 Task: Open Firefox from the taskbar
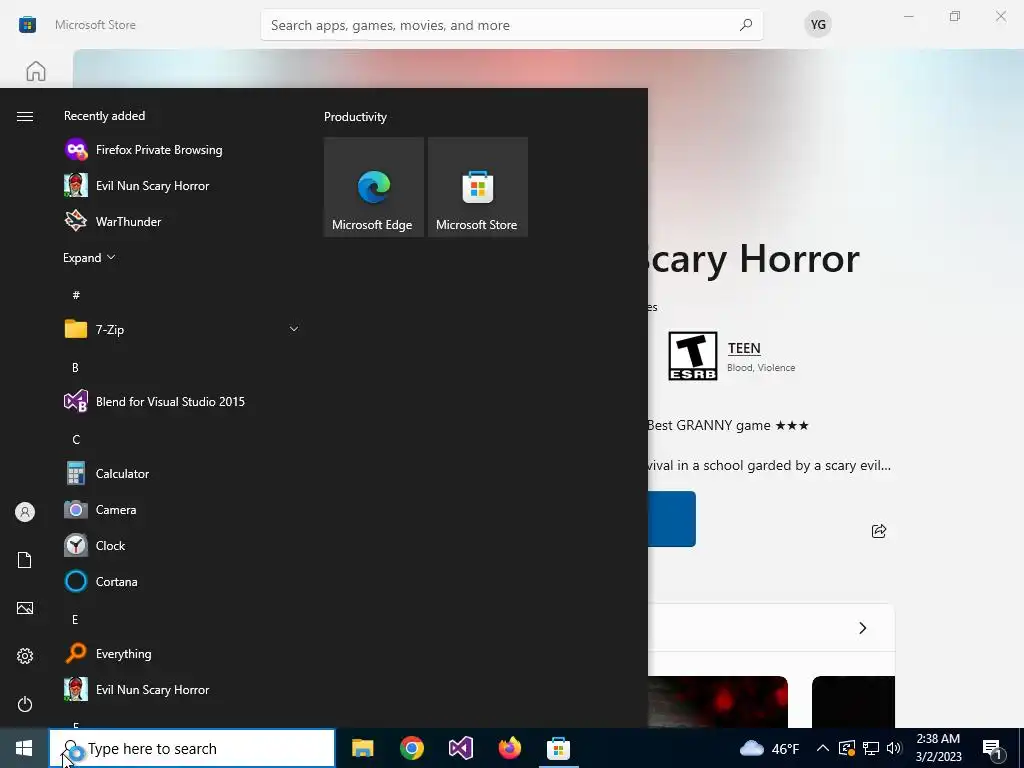509,748
